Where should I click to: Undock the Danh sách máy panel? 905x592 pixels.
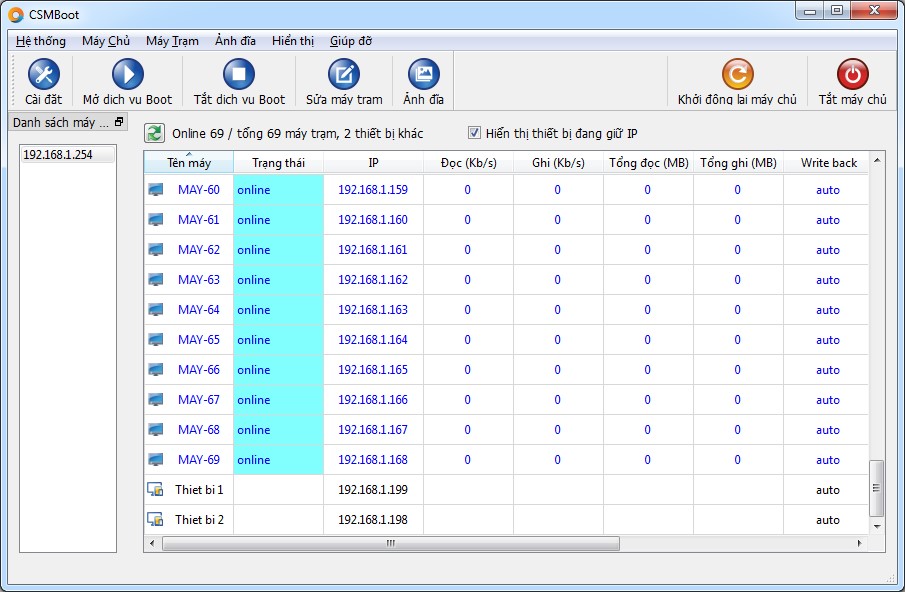[x=119, y=122]
